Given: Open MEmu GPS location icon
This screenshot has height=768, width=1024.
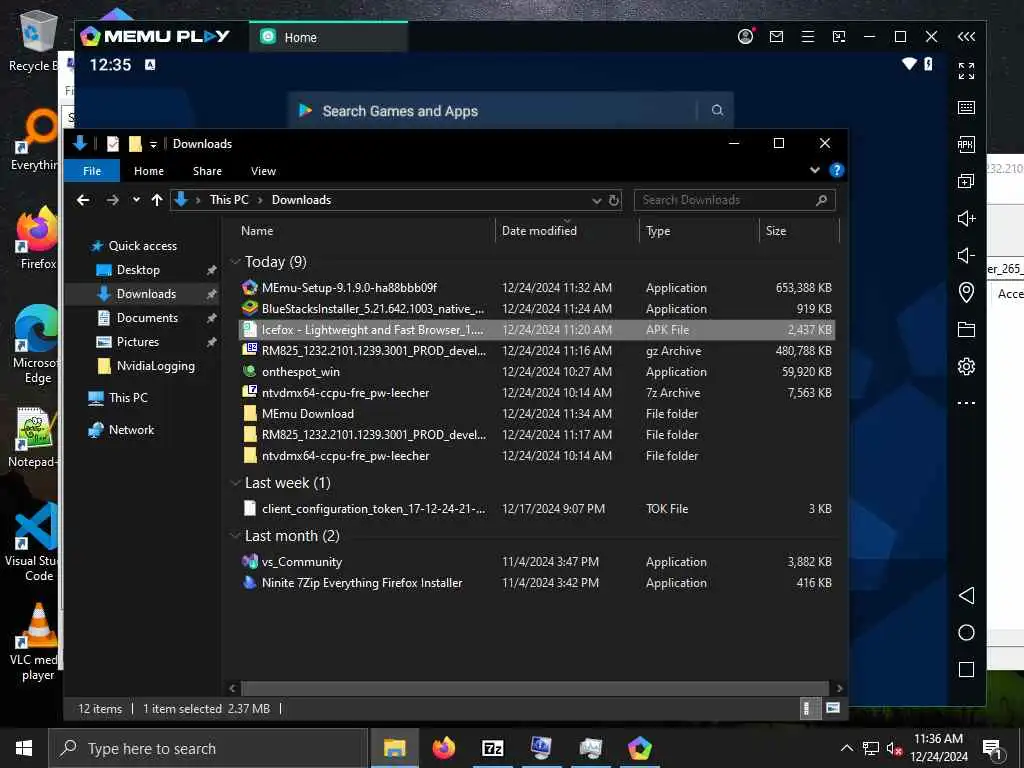Looking at the screenshot, I should pos(966,292).
